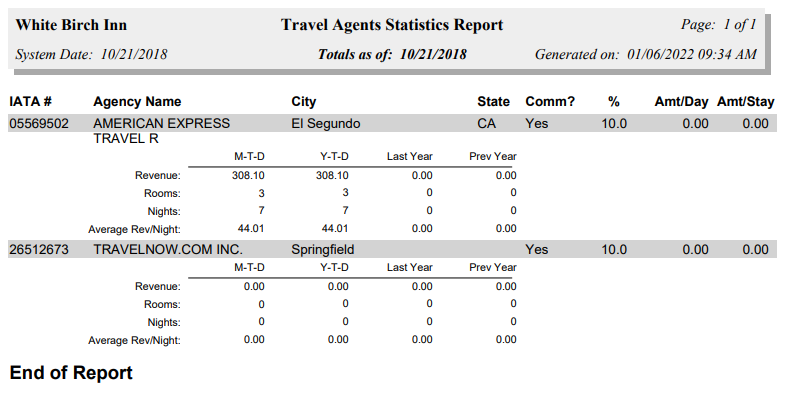This screenshot has width=785, height=396.
Task: Select IATA number 05569502
Action: (39, 124)
